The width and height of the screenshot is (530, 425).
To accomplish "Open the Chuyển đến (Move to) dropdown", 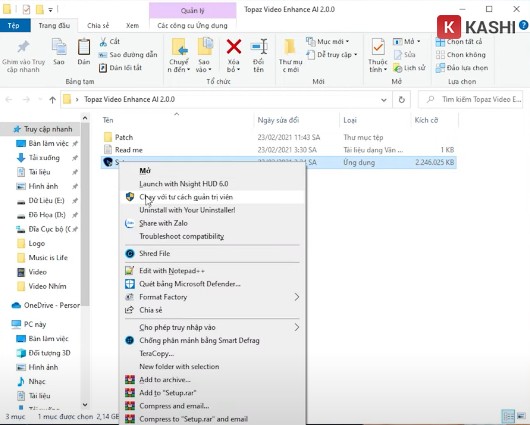I will click(x=178, y=66).
